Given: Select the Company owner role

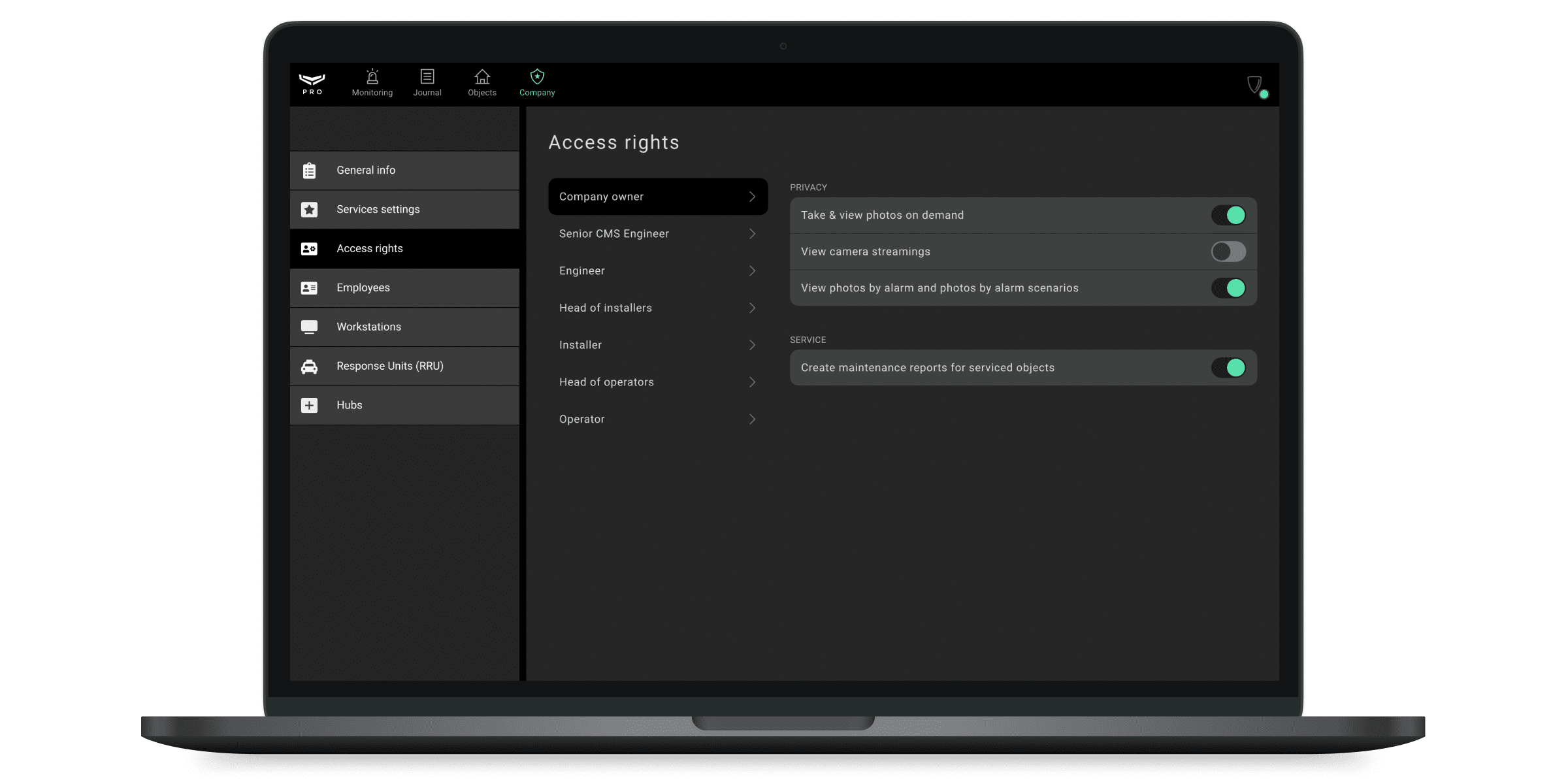Looking at the screenshot, I should pos(657,196).
